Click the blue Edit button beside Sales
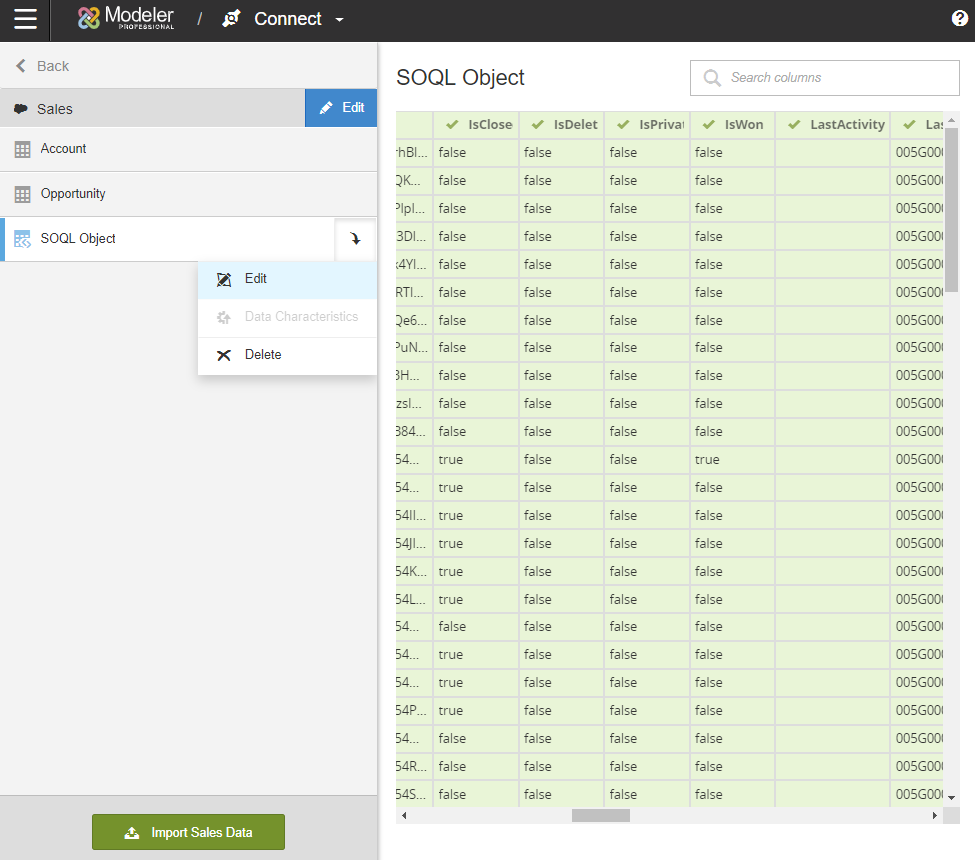Screen dimensions: 975x860 (x=341, y=108)
